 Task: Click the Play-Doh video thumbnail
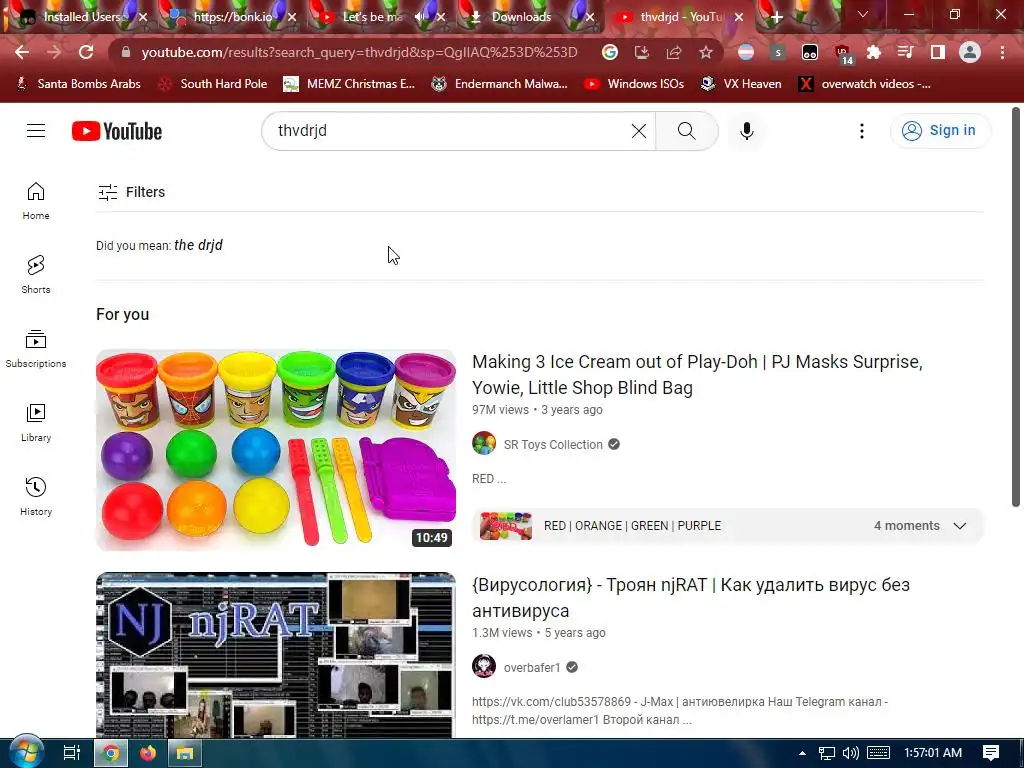(x=276, y=450)
